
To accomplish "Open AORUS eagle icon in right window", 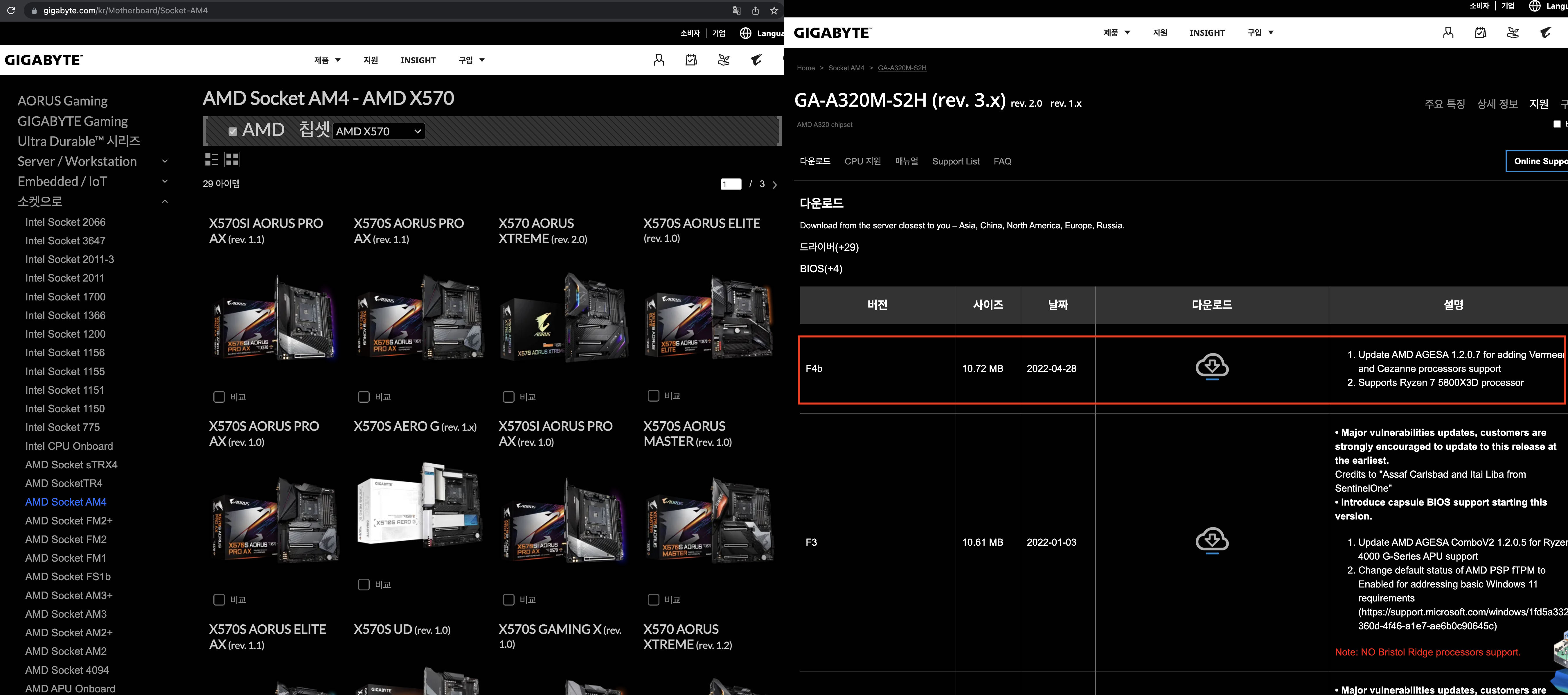I will [x=1545, y=32].
